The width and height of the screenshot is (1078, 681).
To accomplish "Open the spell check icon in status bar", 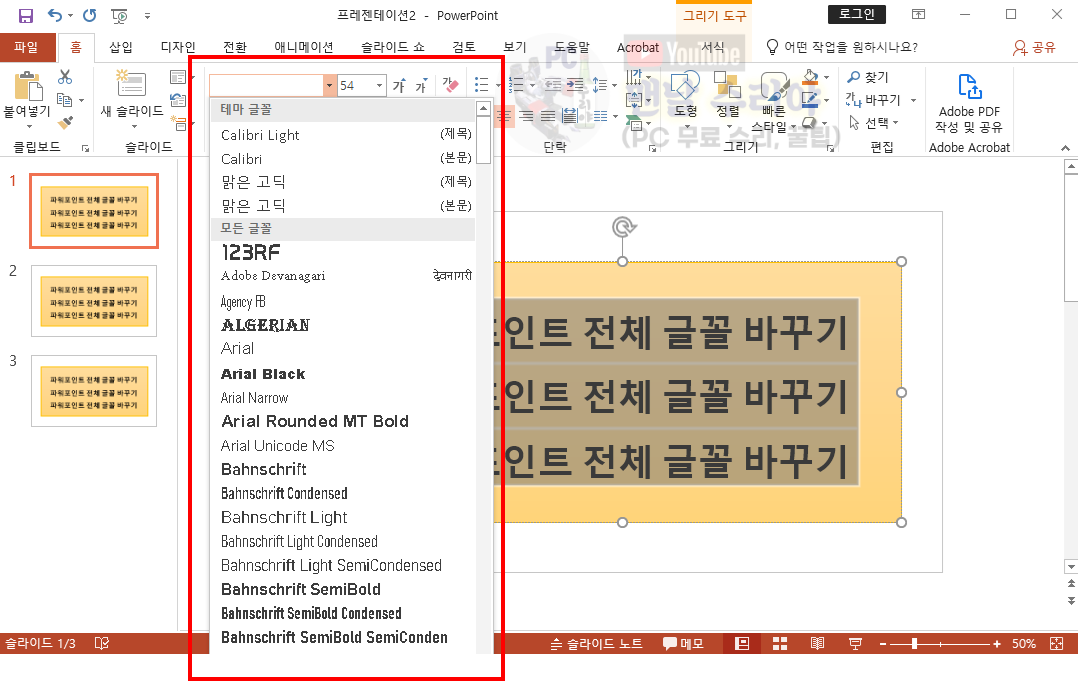I will pyautogui.click(x=102, y=643).
